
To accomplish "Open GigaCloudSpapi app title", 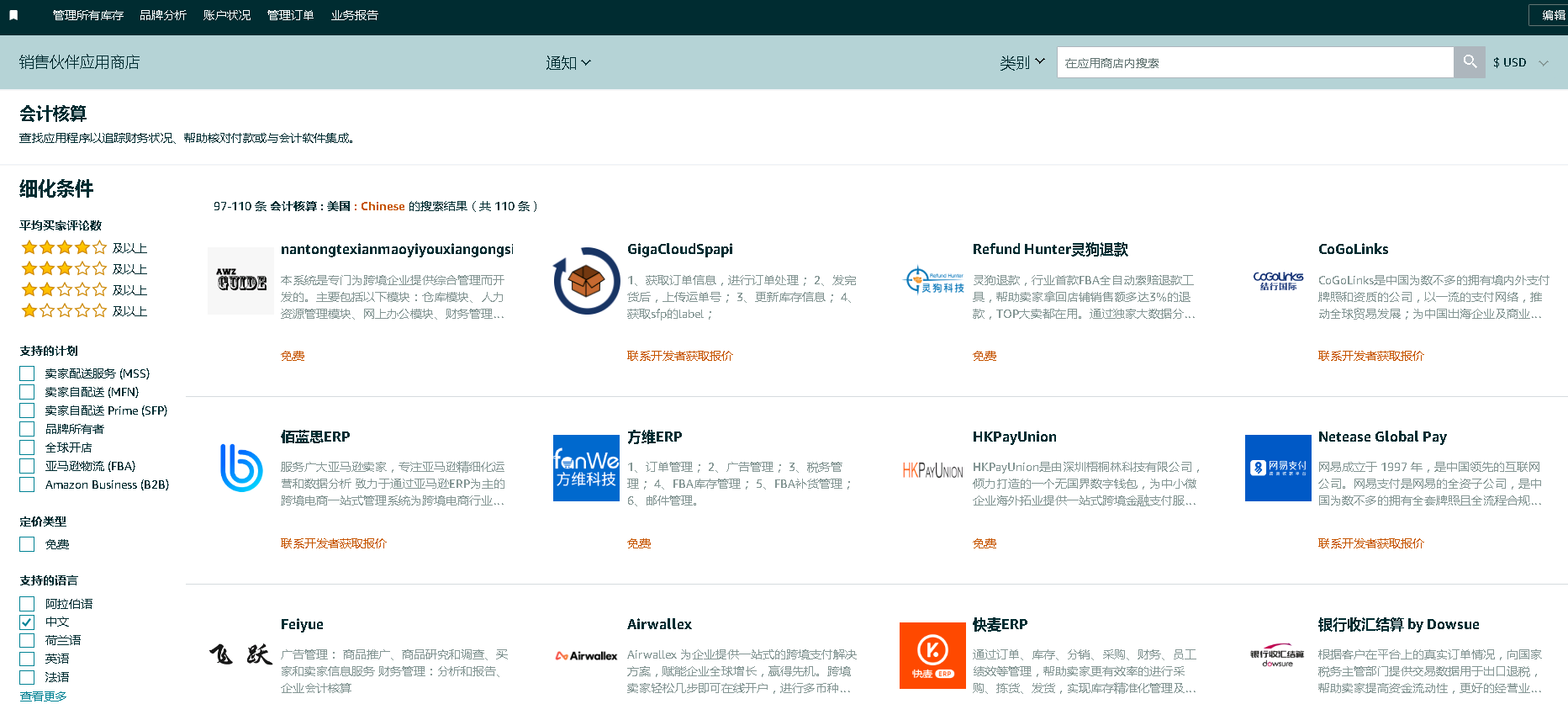I will point(680,249).
